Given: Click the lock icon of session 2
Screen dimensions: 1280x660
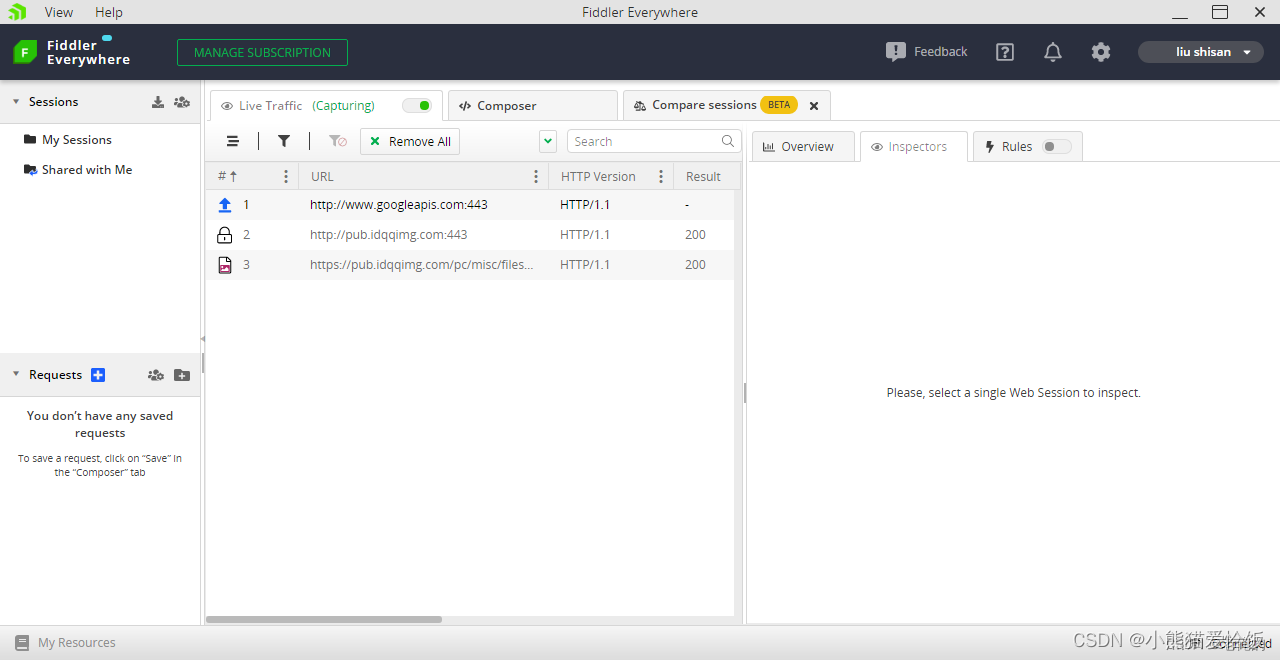Looking at the screenshot, I should [x=225, y=235].
